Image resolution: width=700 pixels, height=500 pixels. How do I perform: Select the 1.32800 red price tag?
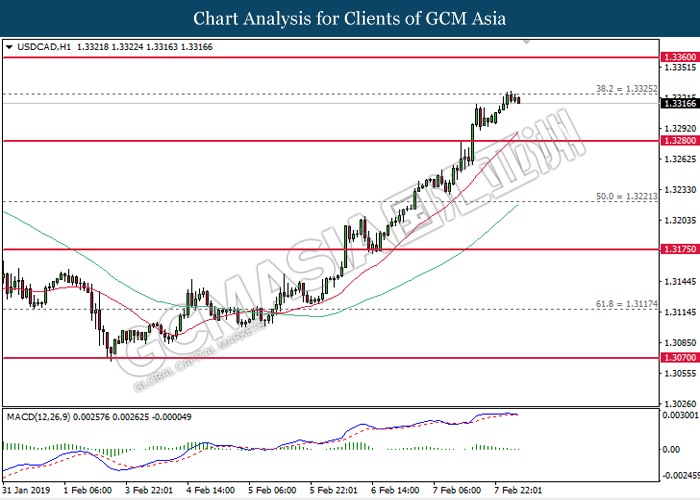(679, 141)
